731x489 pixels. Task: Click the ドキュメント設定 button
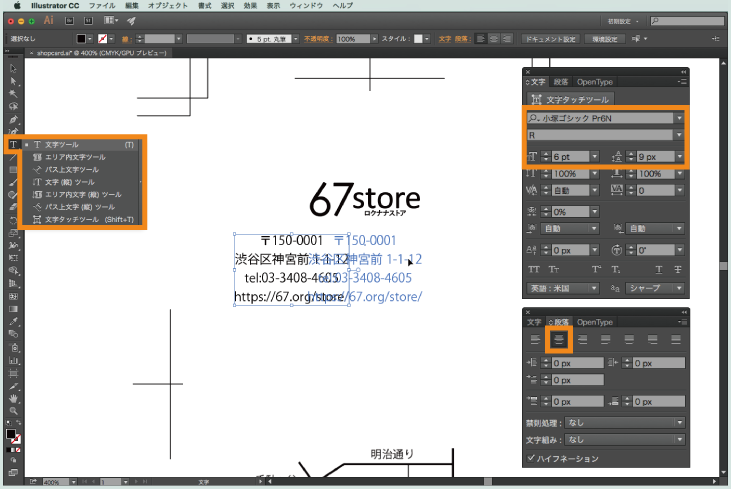click(x=551, y=39)
